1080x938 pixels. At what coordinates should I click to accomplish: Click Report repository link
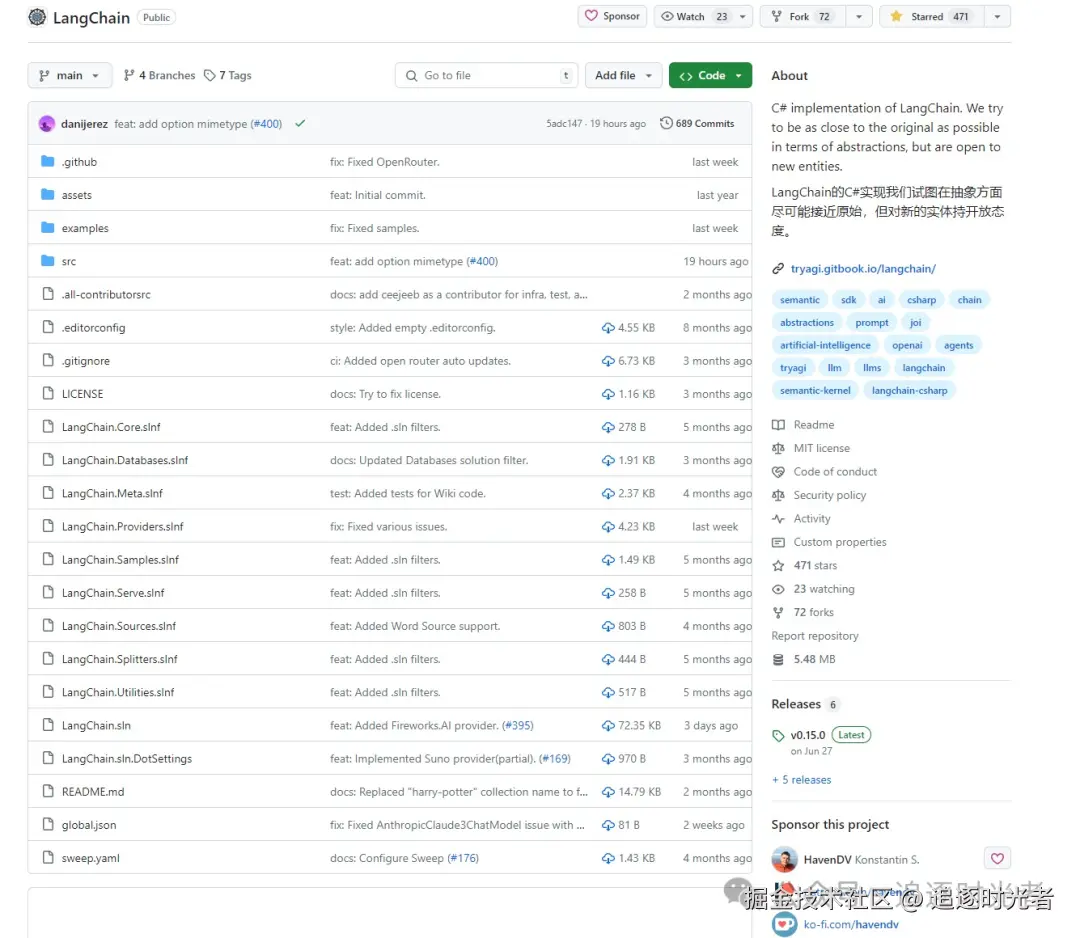click(x=815, y=636)
